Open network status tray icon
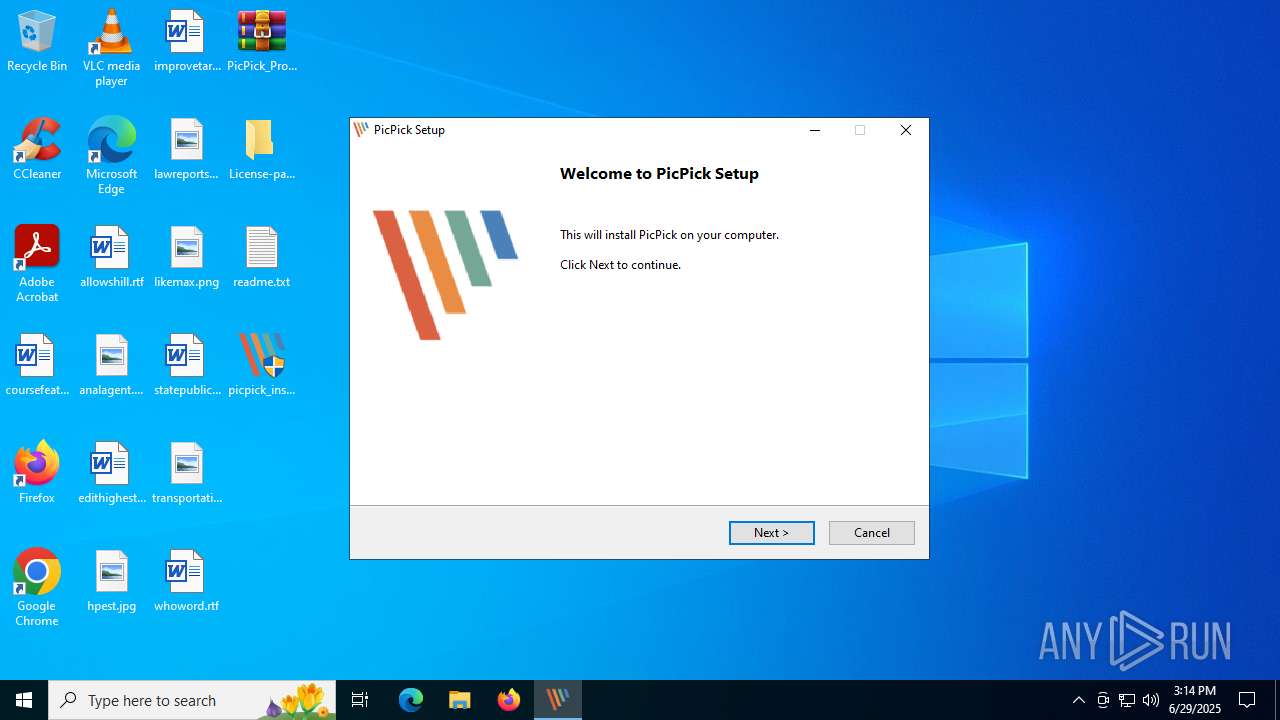This screenshot has height=720, width=1280. point(1127,700)
